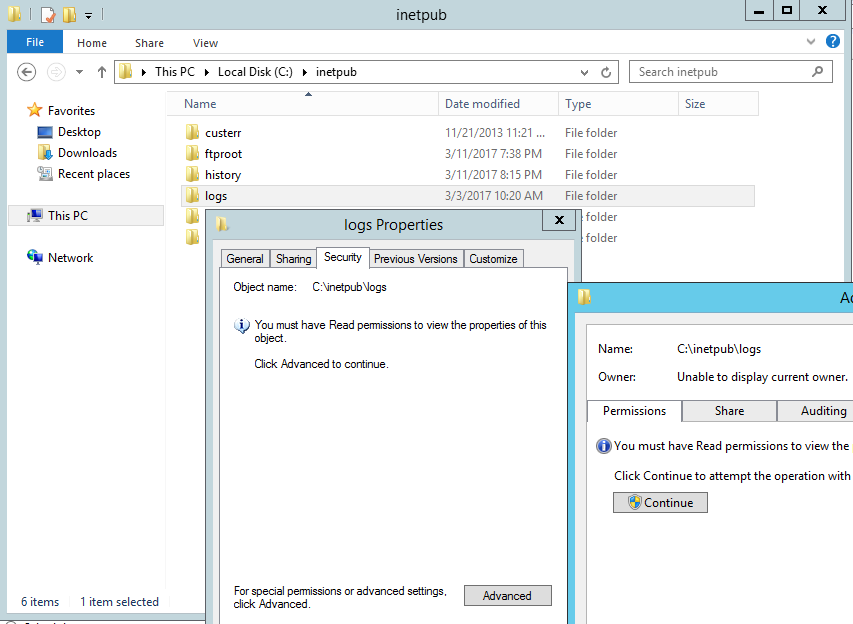Image resolution: width=853 pixels, height=624 pixels.
Task: Open Explorer help question mark
Action: pos(832,41)
